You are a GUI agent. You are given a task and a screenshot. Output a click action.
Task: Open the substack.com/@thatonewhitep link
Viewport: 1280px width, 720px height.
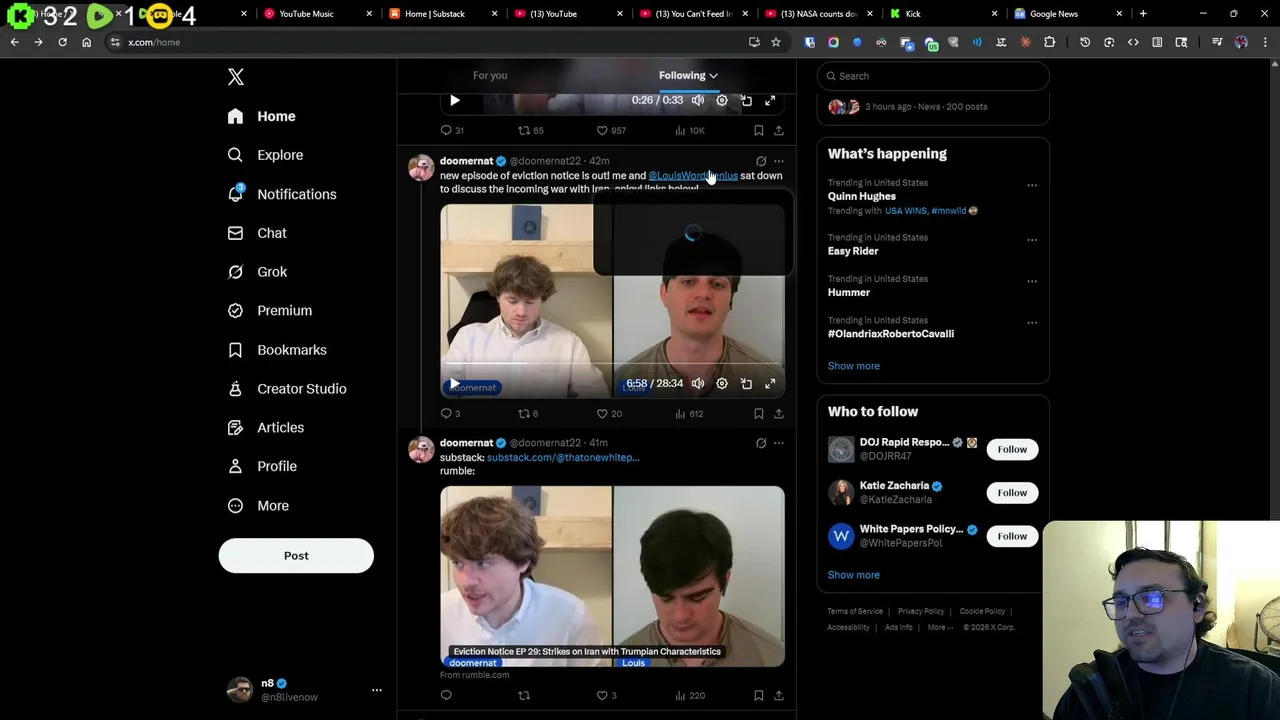(563, 458)
